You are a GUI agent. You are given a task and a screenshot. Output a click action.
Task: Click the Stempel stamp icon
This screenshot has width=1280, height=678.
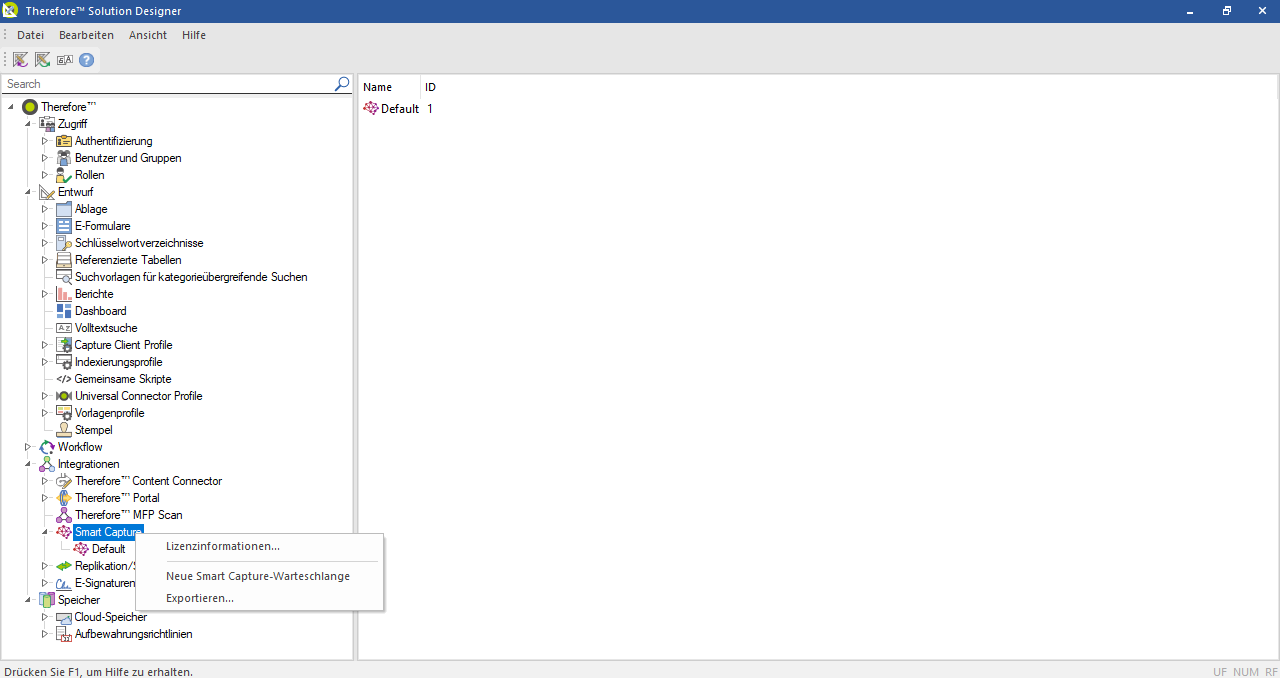[x=64, y=430]
